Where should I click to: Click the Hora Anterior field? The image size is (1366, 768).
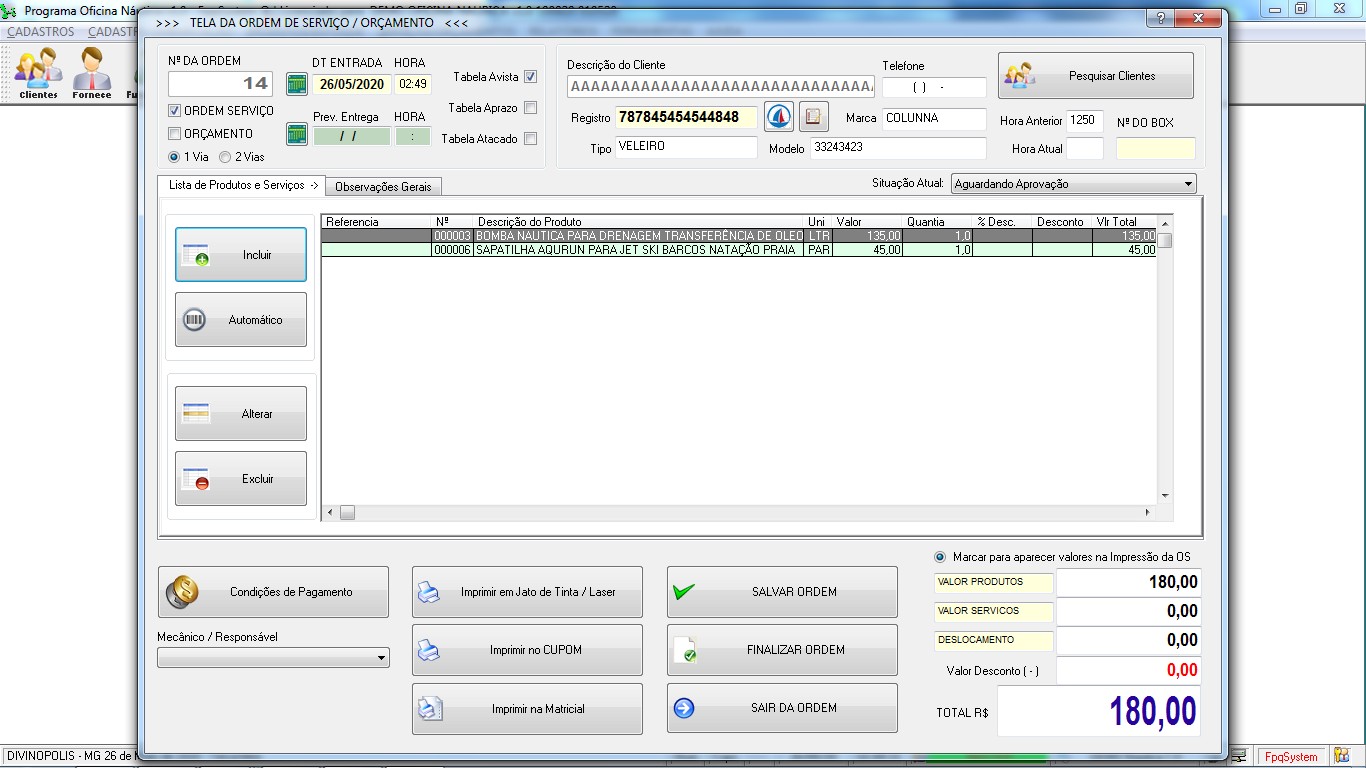point(1085,120)
